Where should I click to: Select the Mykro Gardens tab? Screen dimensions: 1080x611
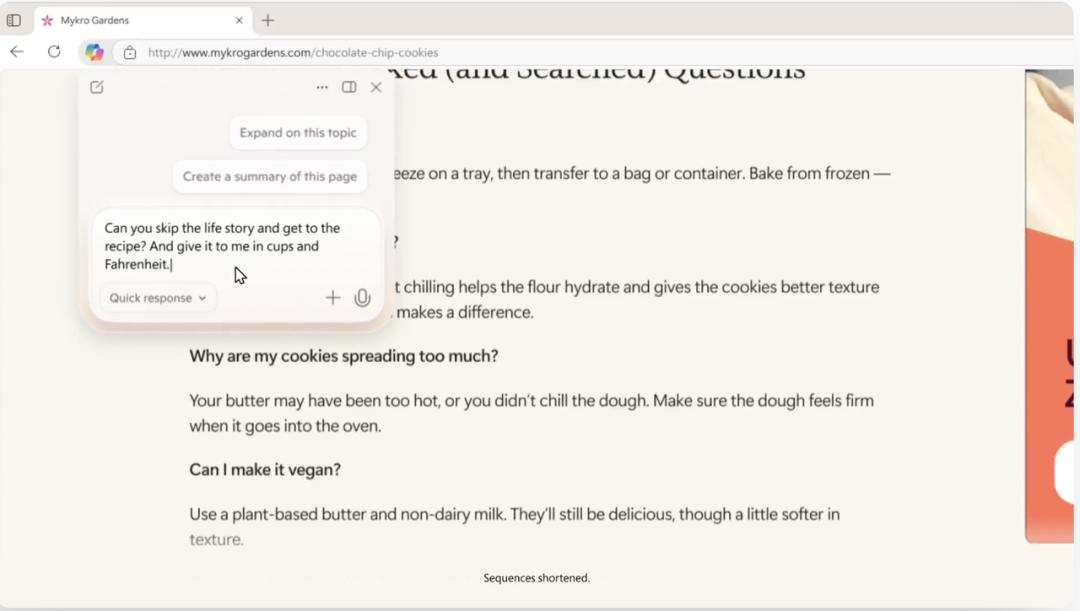(x=130, y=20)
